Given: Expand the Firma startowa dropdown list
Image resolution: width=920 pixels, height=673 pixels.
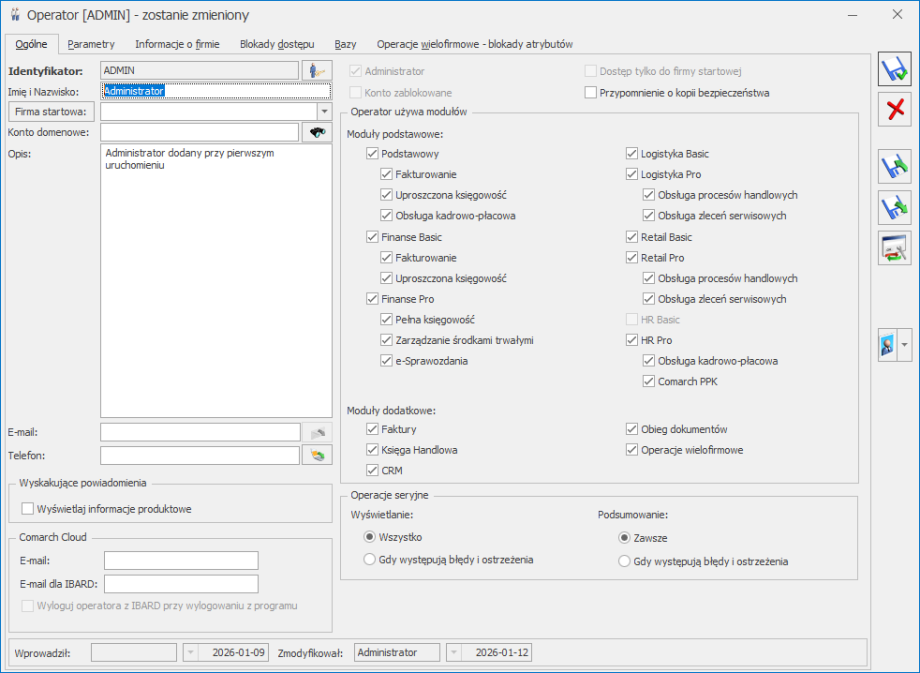Looking at the screenshot, I should coord(323,111).
